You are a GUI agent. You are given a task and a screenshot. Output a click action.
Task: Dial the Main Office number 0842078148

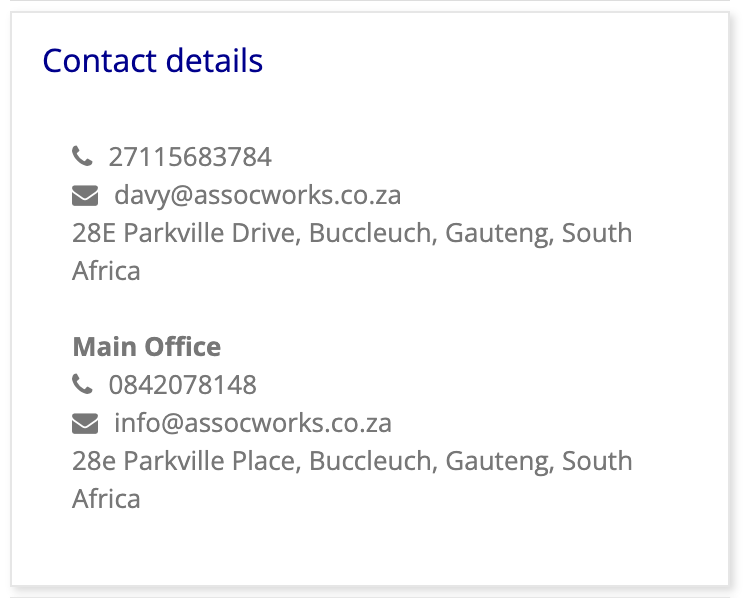tap(183, 384)
